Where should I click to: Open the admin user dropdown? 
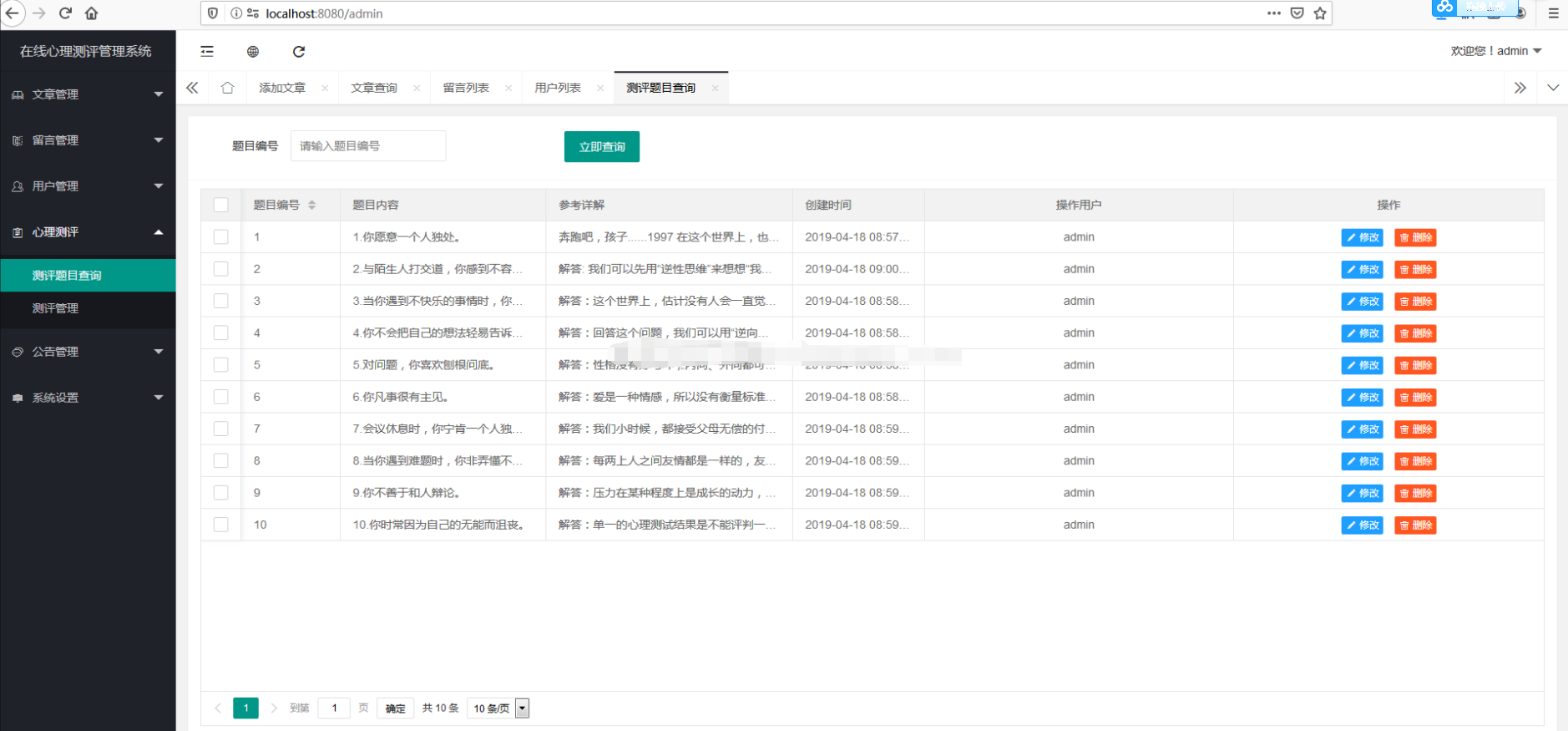pyautogui.click(x=1496, y=51)
